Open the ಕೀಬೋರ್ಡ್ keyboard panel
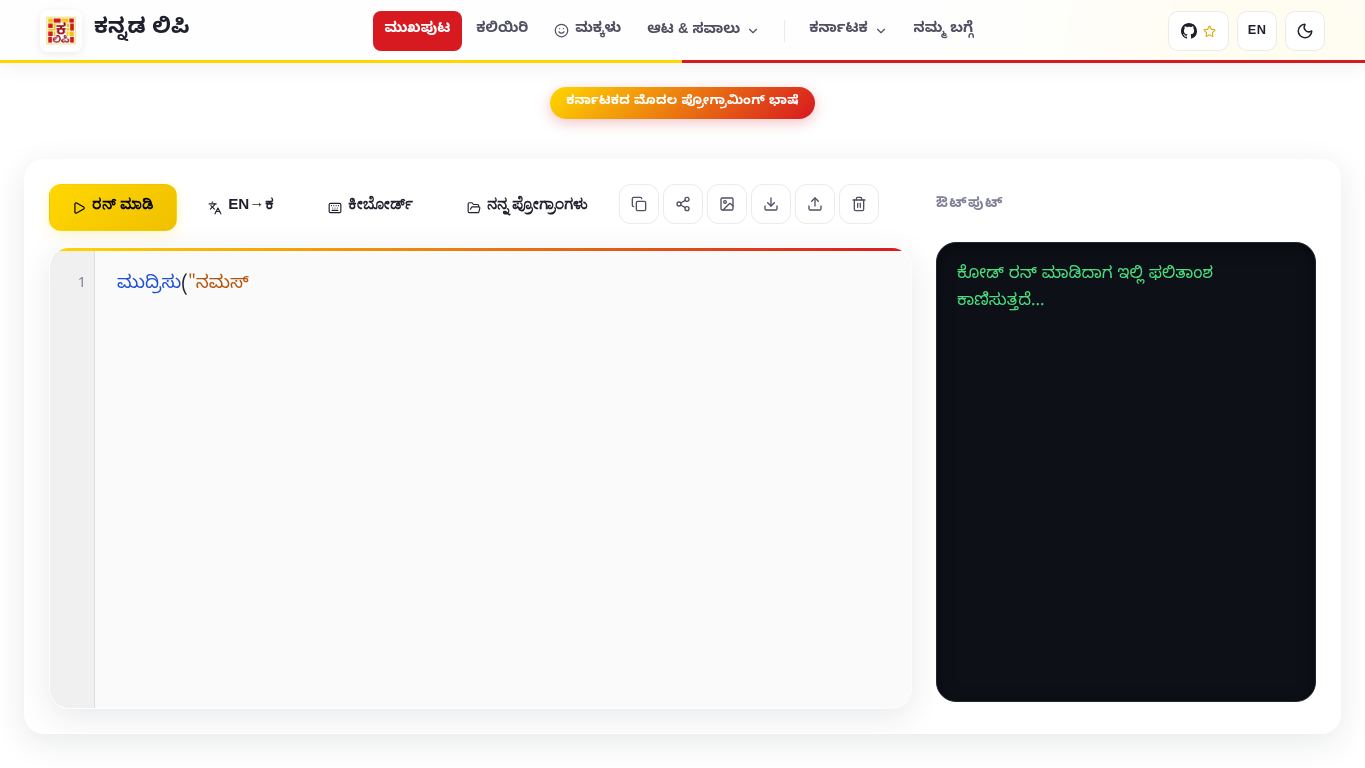Viewport: 1365px width, 768px height. tap(370, 206)
